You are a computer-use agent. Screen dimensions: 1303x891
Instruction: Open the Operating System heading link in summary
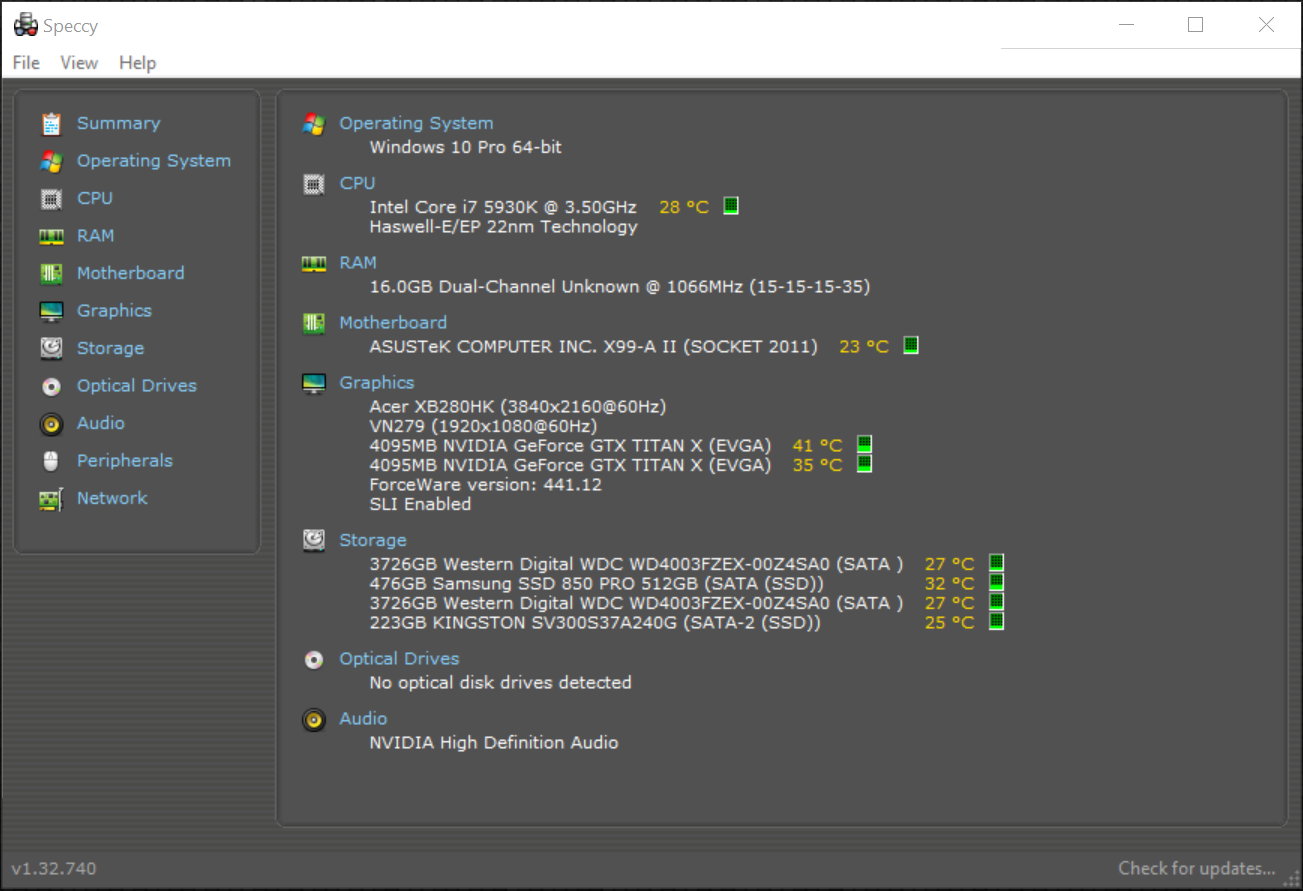point(416,123)
